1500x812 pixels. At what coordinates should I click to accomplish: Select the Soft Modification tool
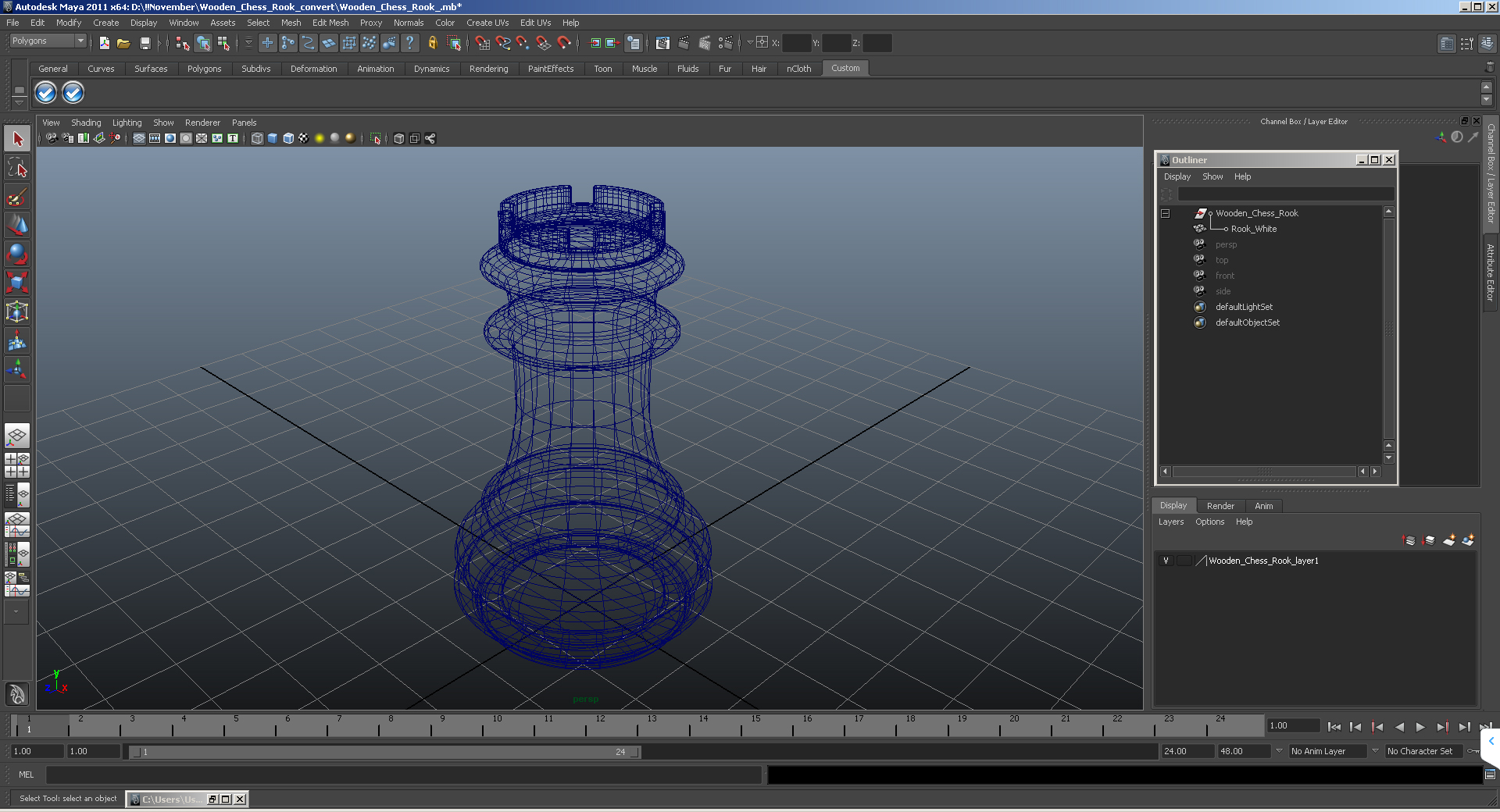click(17, 341)
